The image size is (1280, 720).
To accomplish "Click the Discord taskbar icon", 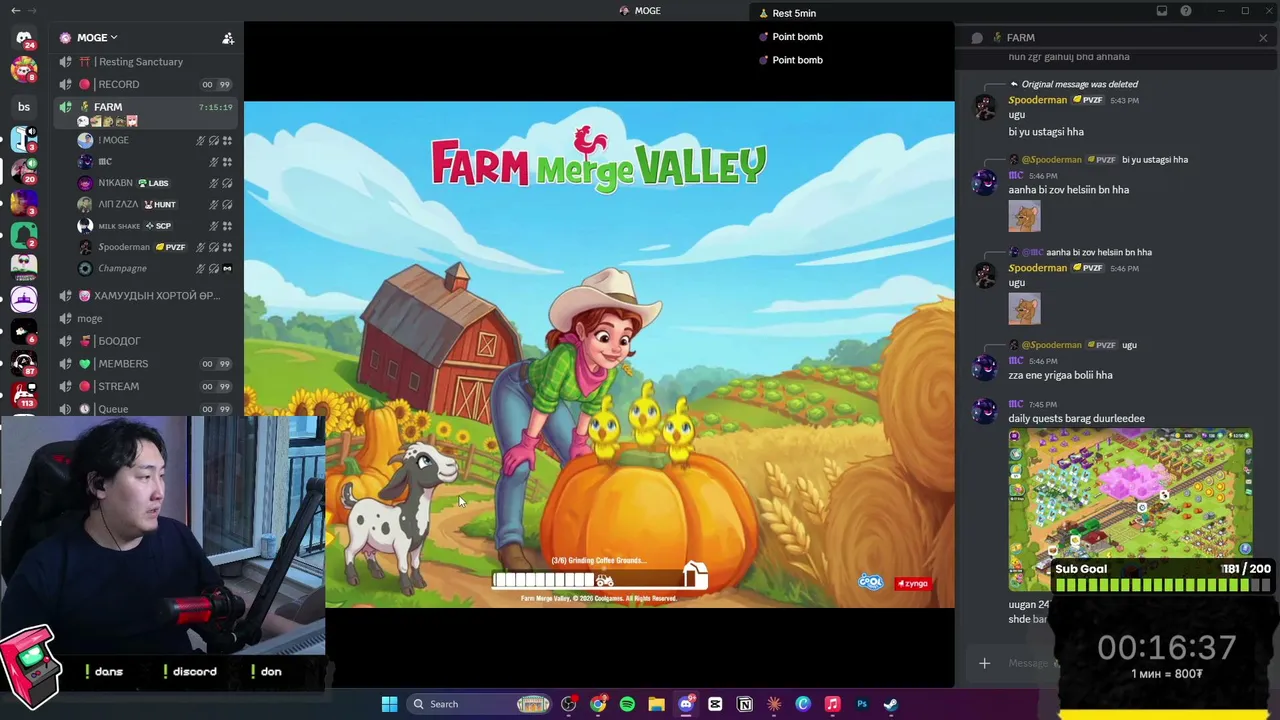I will 686,704.
